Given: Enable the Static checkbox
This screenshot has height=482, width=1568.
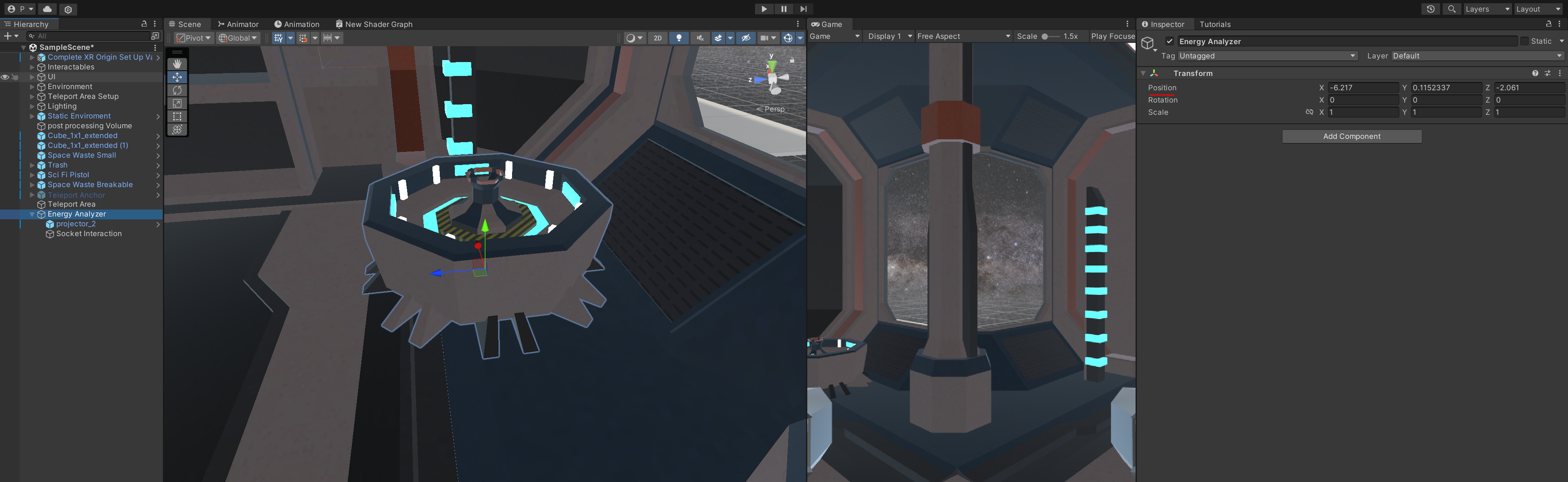Looking at the screenshot, I should (1524, 41).
